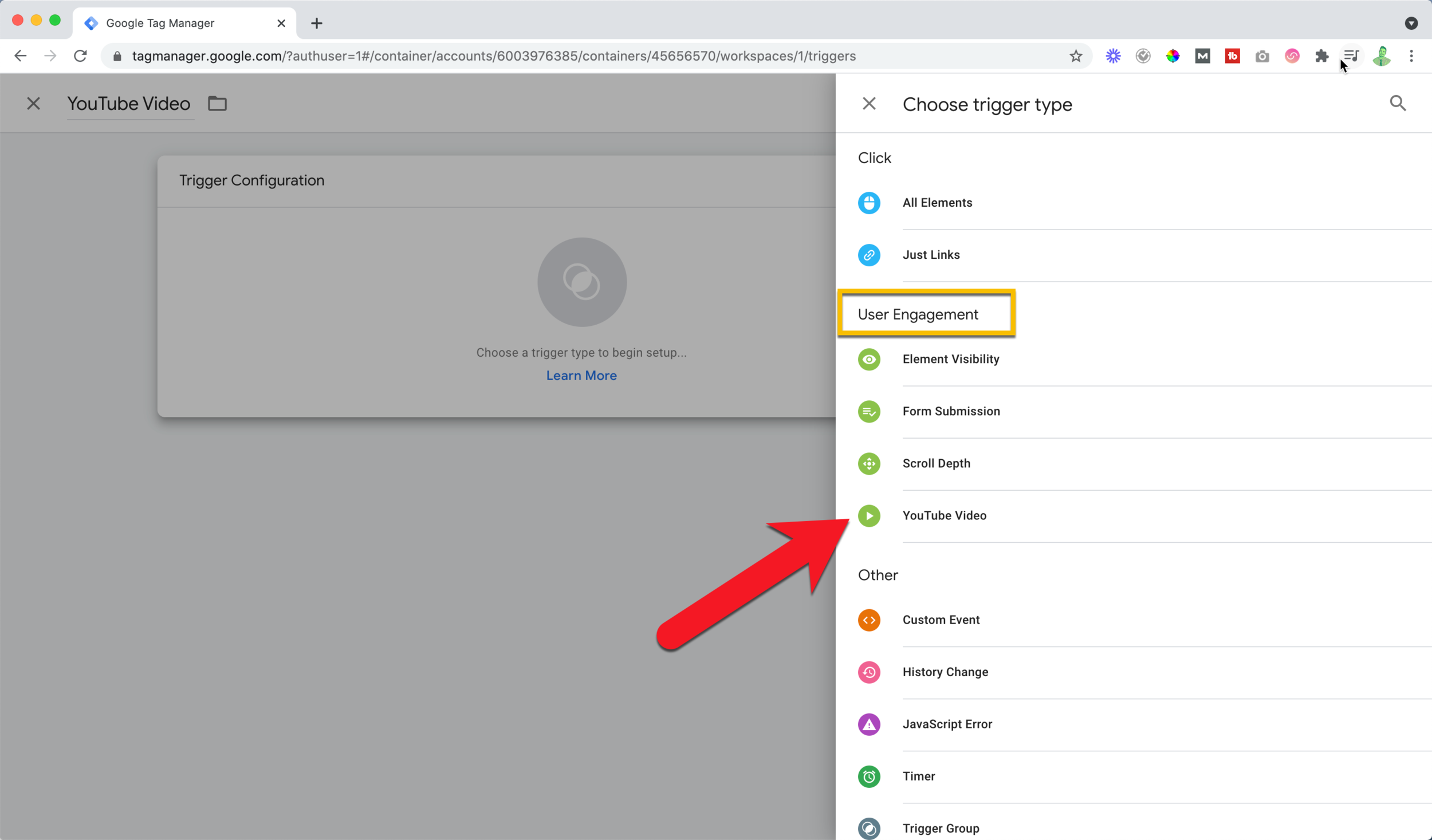
Task: Open the folder icon next to trigger name
Action: 217,104
